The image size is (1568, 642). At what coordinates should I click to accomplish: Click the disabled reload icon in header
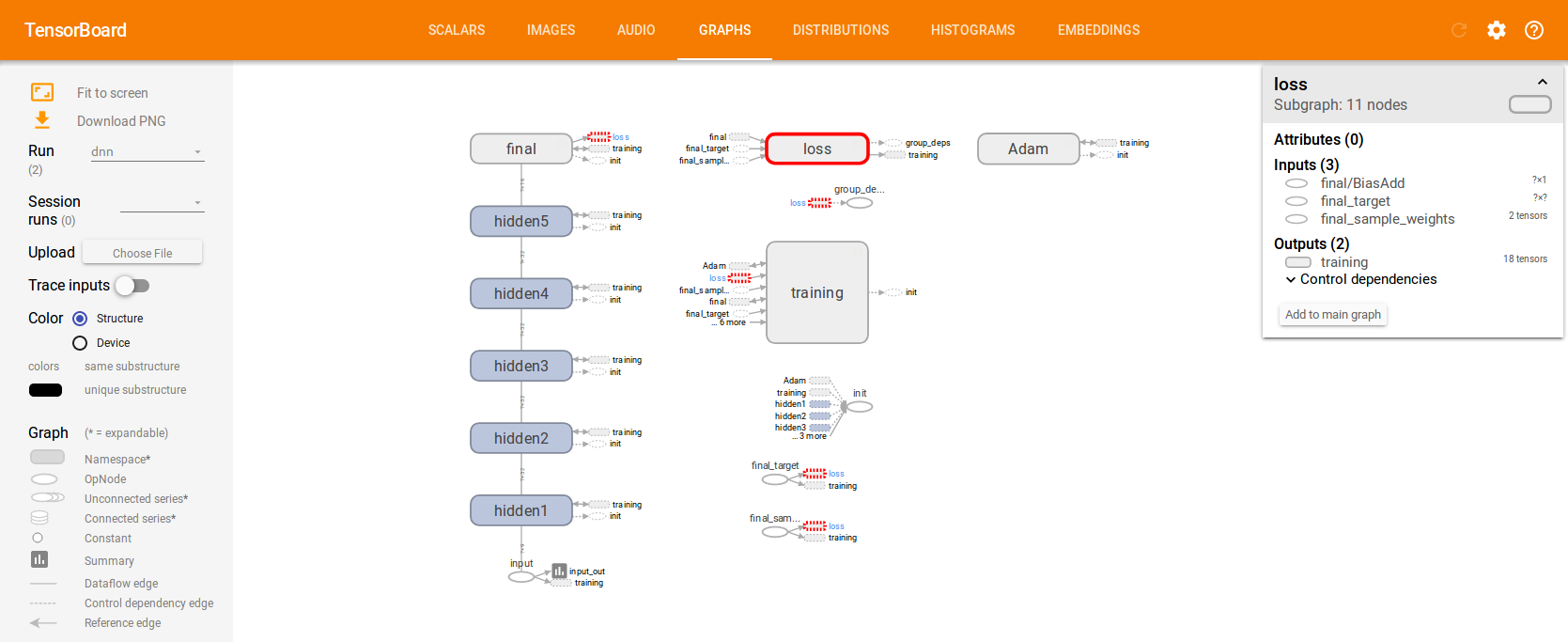[x=1459, y=30]
